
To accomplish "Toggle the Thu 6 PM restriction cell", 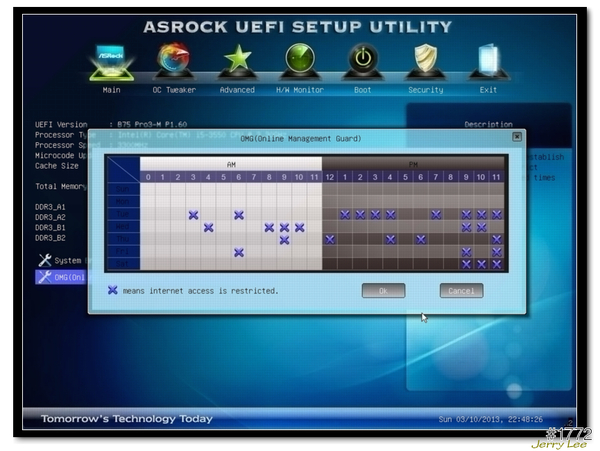I will (421, 240).
